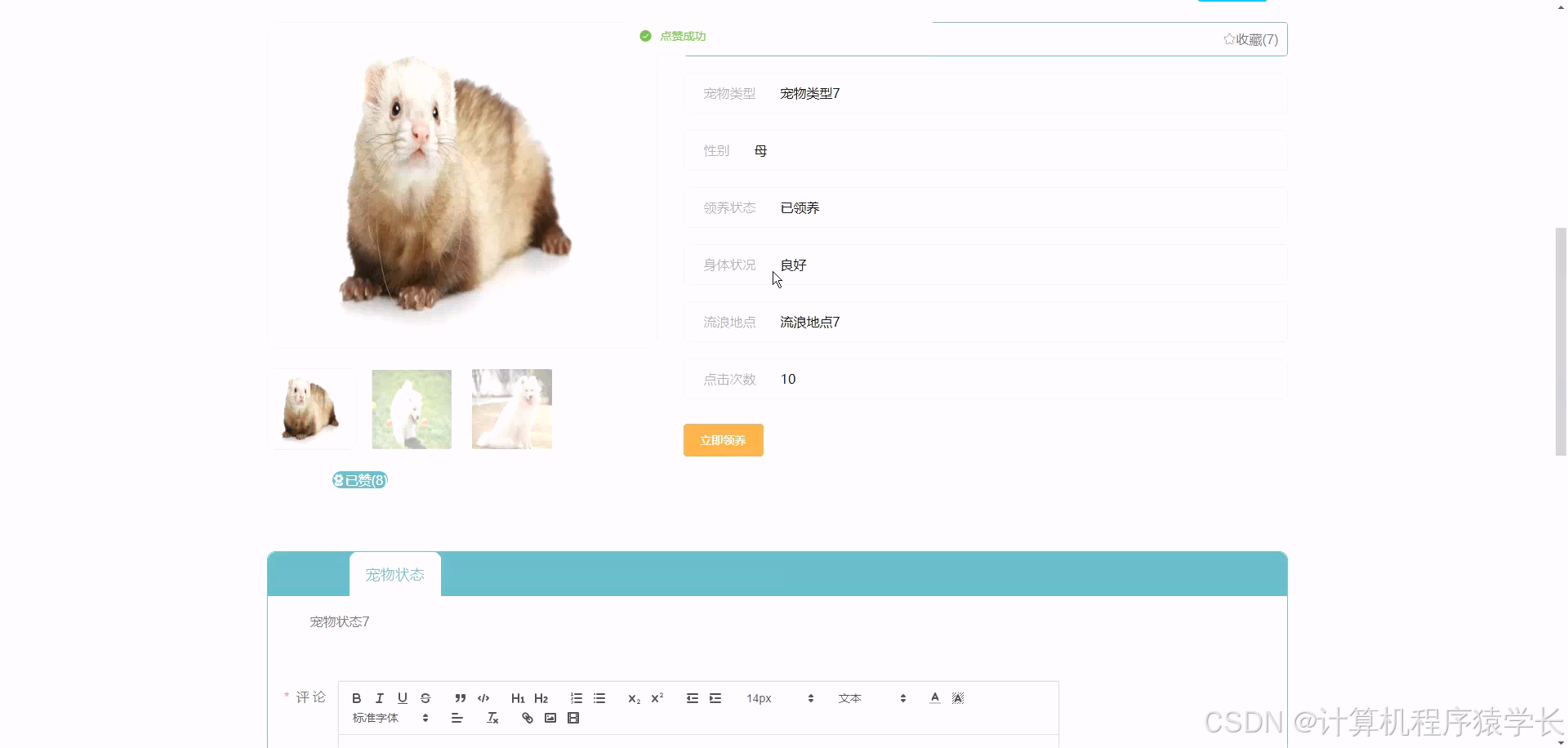The image size is (1568, 748).
Task: Open the code view in the editor
Action: coord(483,698)
